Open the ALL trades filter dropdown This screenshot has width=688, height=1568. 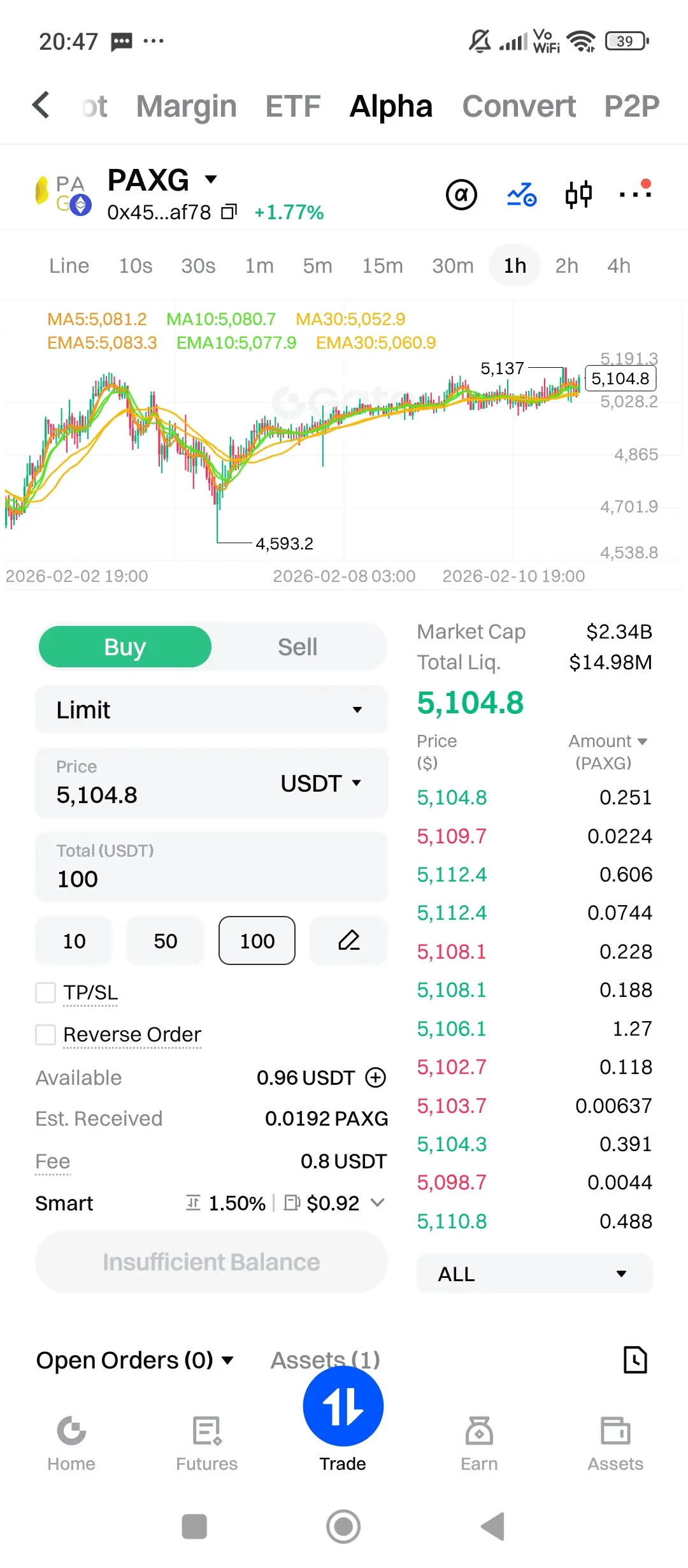pyautogui.click(x=535, y=1274)
